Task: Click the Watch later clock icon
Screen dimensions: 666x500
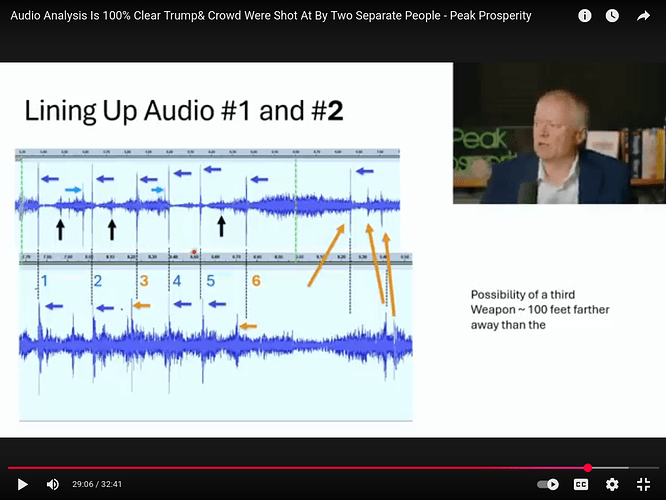Action: [613, 16]
